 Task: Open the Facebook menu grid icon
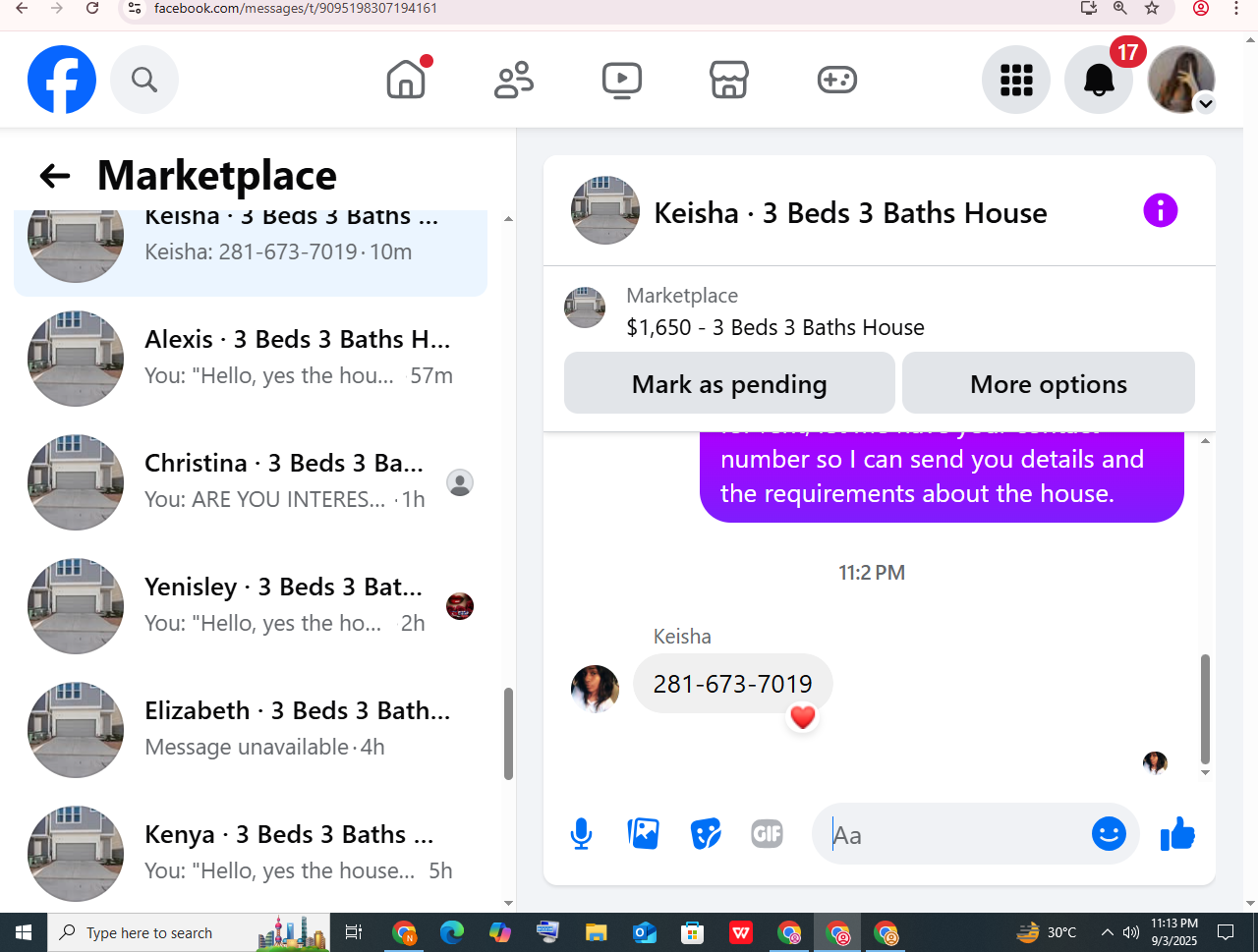click(1016, 80)
